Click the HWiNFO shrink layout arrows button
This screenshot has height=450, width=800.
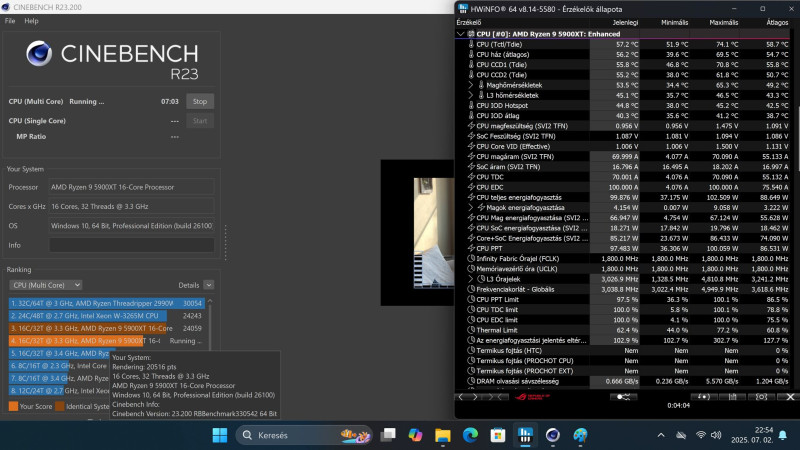tap(495, 397)
